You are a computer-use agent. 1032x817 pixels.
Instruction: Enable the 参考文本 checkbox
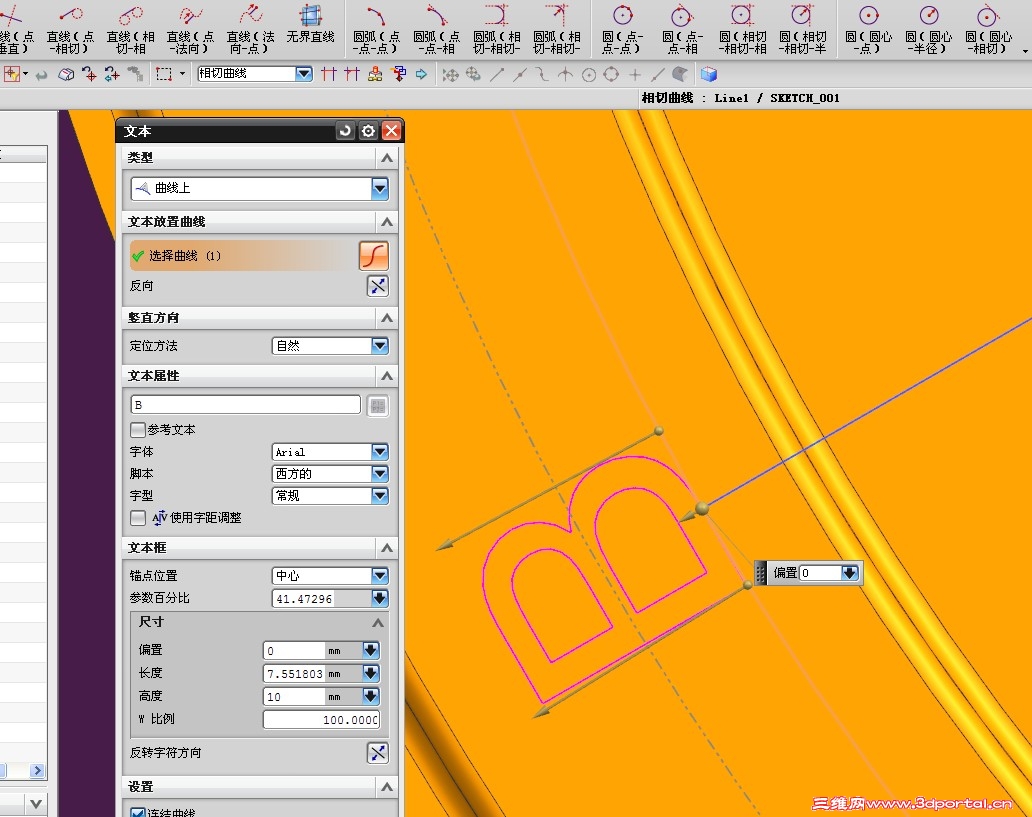tap(138, 430)
